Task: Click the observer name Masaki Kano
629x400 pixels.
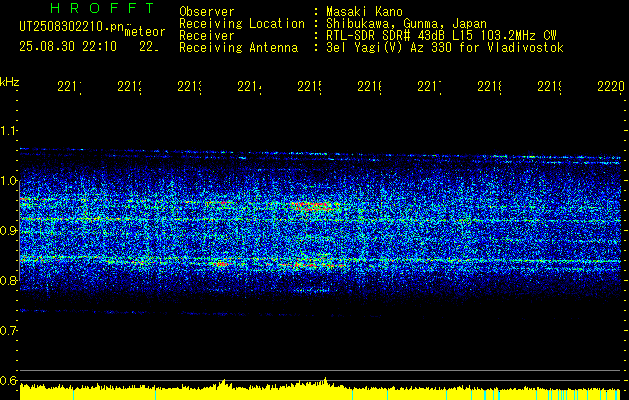Action: click(364, 11)
